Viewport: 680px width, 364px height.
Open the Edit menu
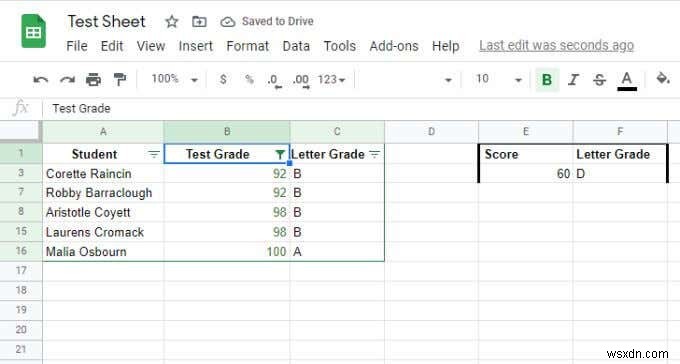click(x=112, y=46)
